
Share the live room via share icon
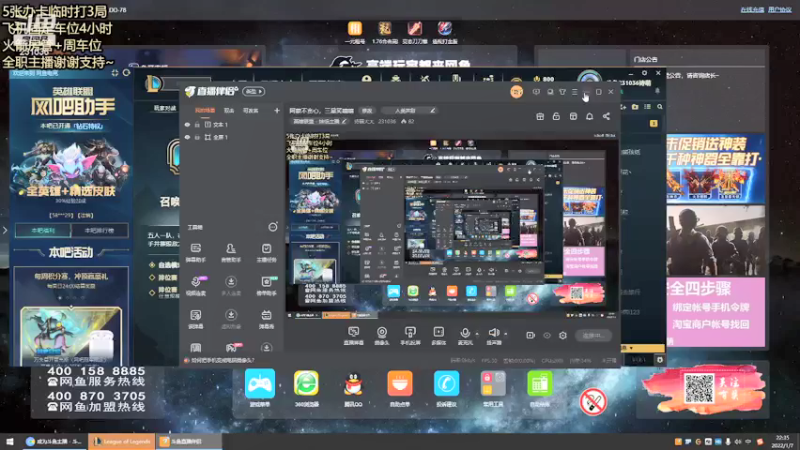tap(606, 116)
